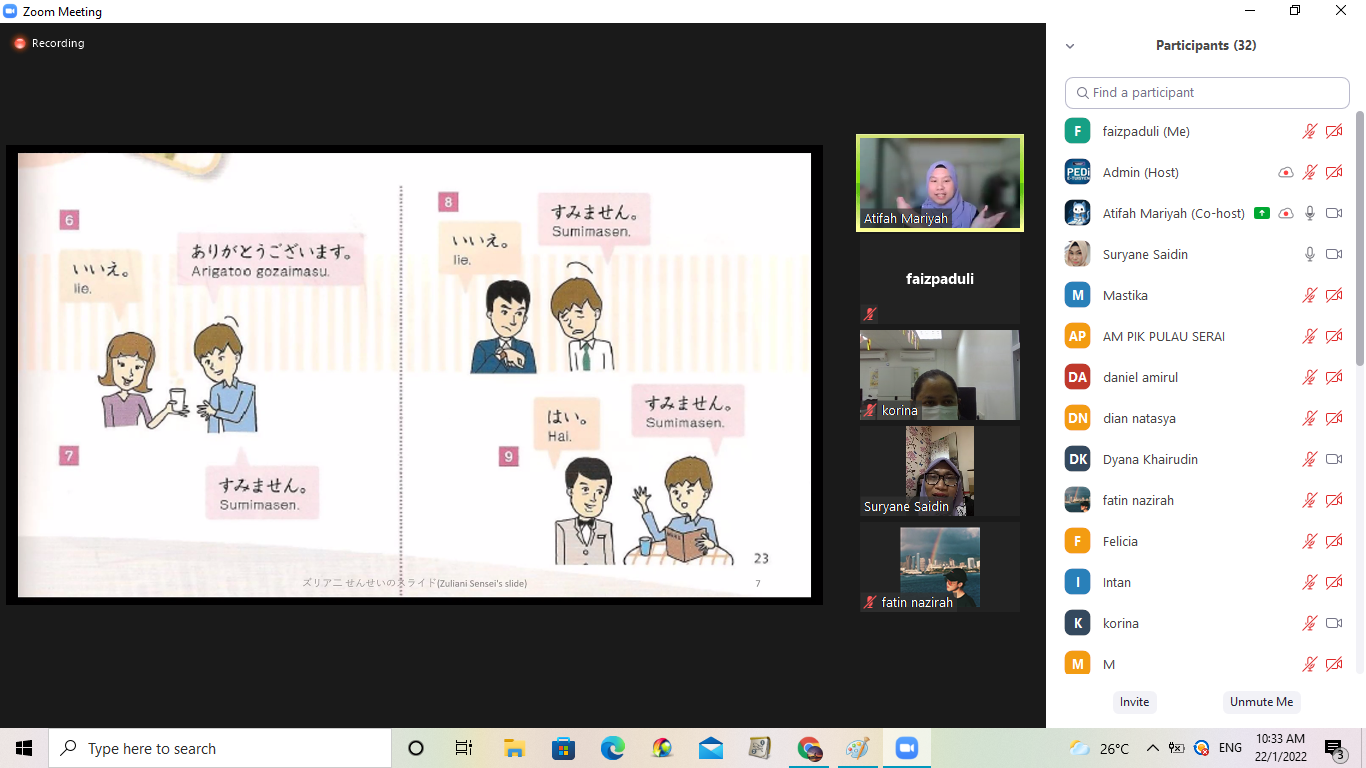Open Microsoft Edge from the taskbar
The width and height of the screenshot is (1366, 768).
[x=613, y=748]
